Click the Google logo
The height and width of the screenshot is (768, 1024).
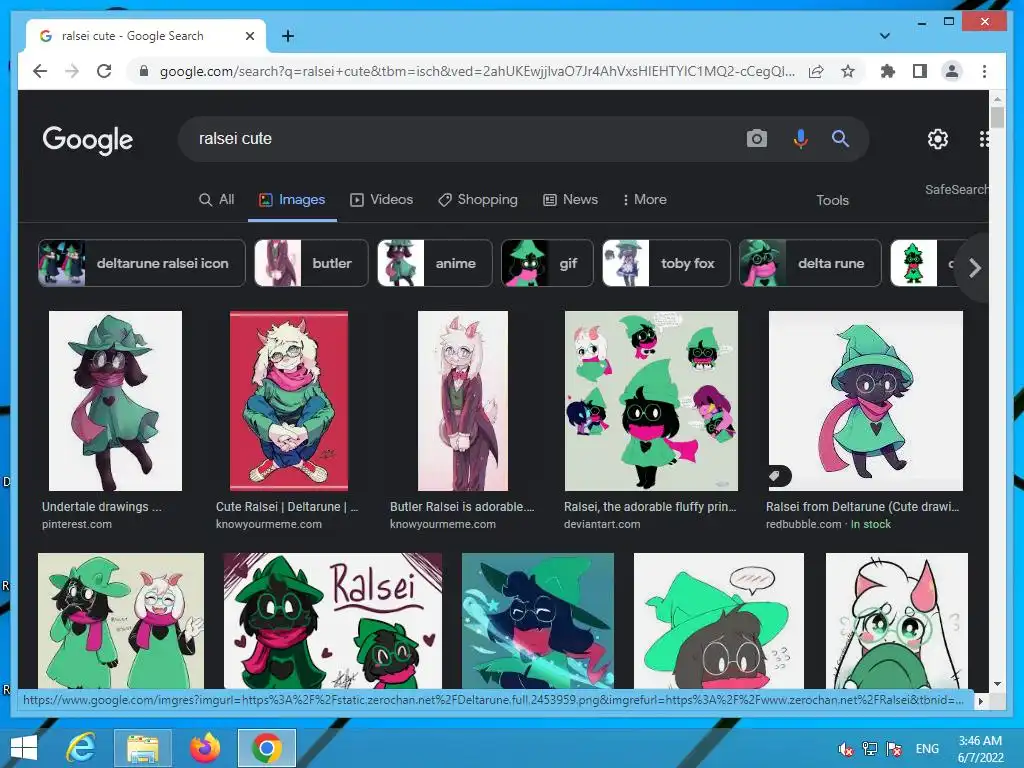[x=88, y=139]
